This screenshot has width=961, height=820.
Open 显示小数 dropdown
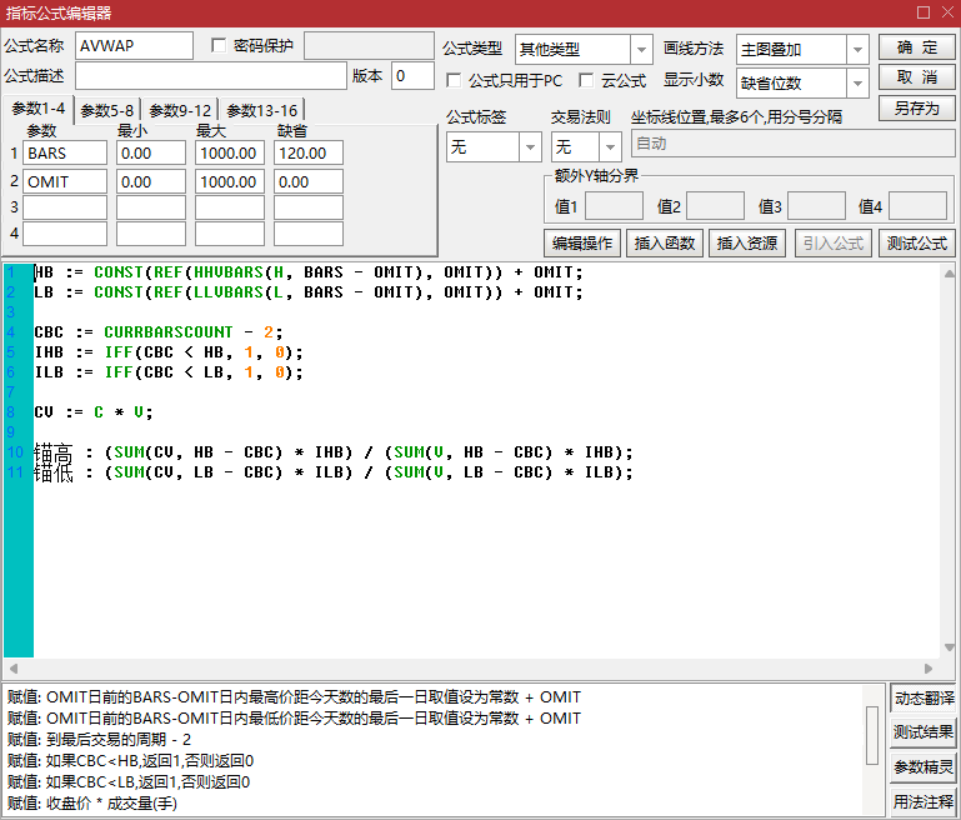coord(857,83)
